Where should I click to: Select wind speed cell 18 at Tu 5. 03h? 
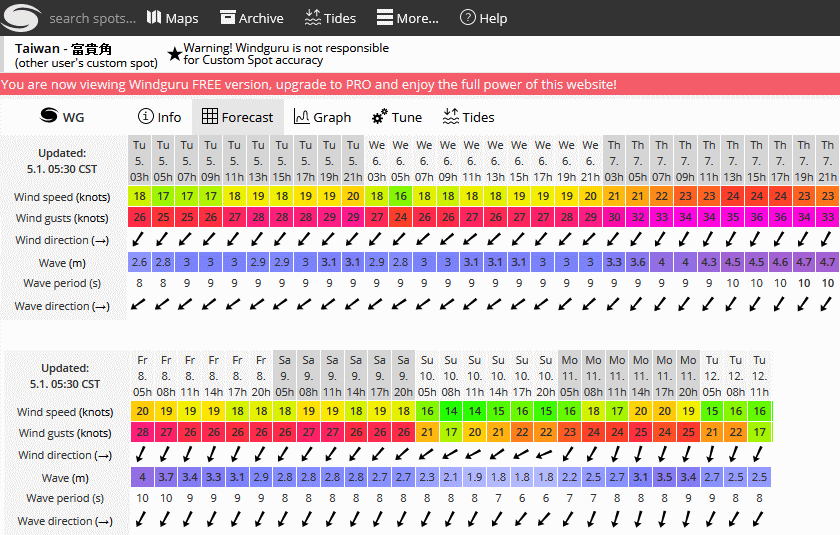(140, 197)
